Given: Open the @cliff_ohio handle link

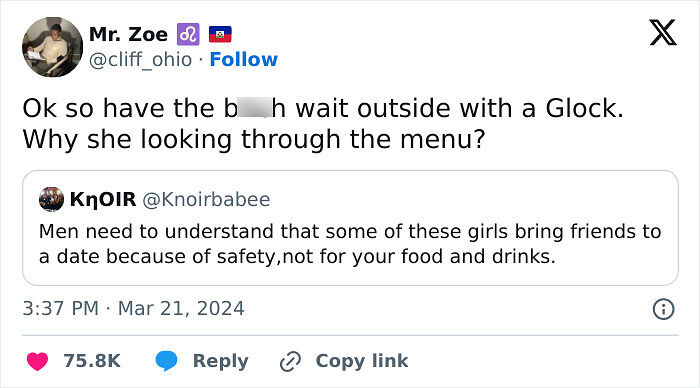Looking at the screenshot, I should 141,60.
